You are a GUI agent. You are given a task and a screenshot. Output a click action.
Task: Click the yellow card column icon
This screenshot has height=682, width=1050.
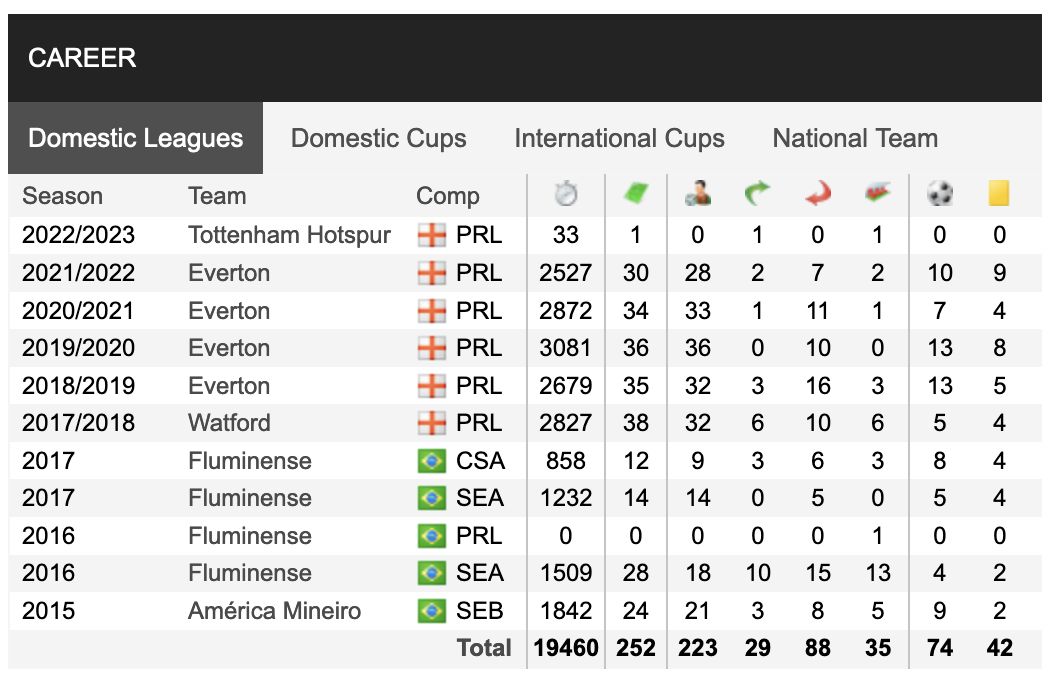tap(998, 194)
